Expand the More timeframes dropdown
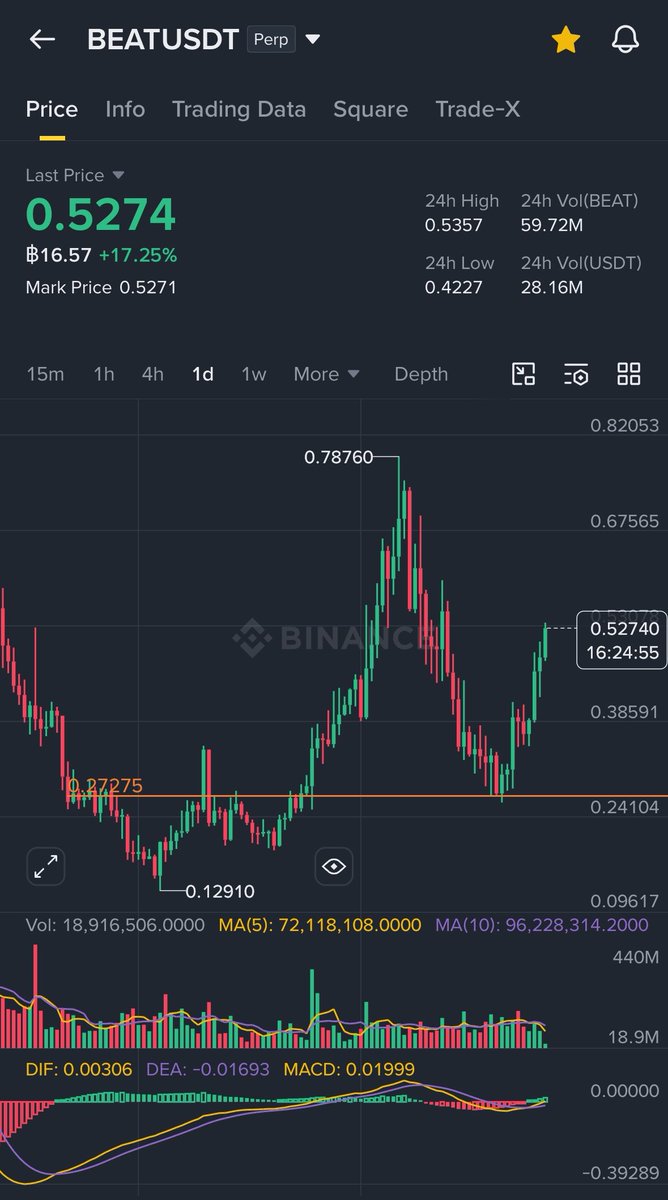Screen dimensions: 668x1200 point(327,374)
